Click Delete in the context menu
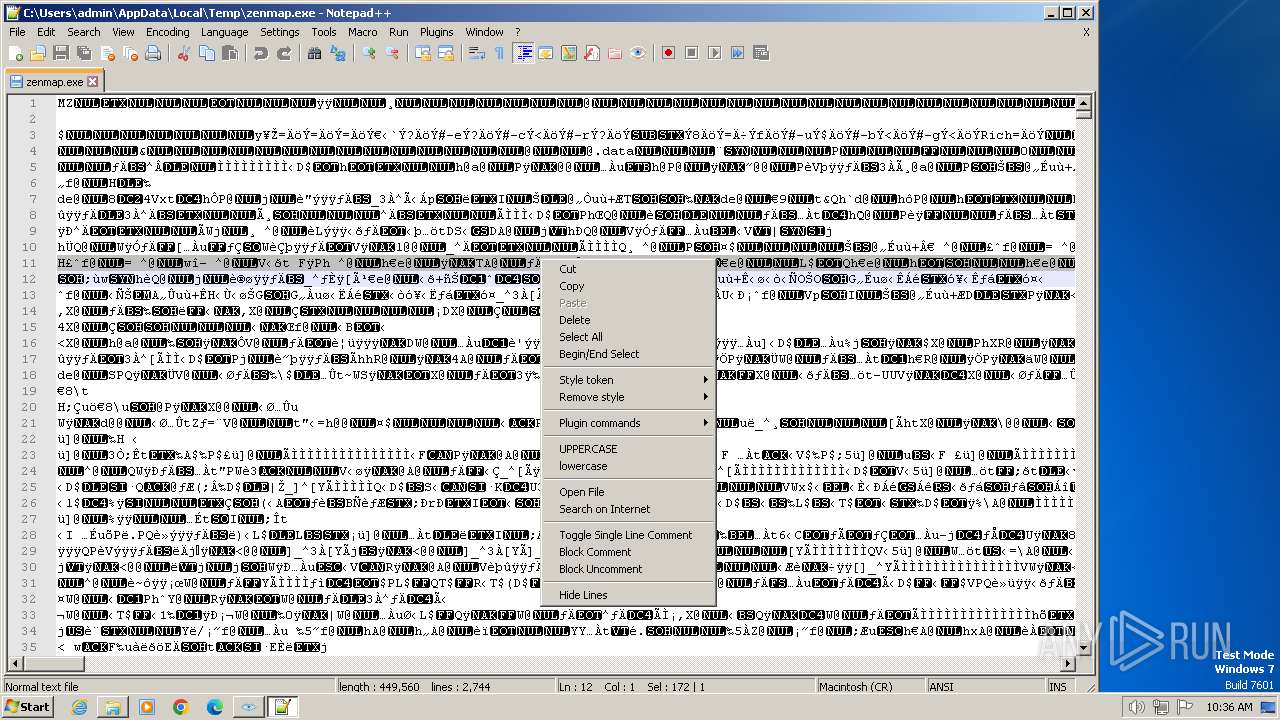Image resolution: width=1280 pixels, height=720 pixels. (x=629, y=320)
